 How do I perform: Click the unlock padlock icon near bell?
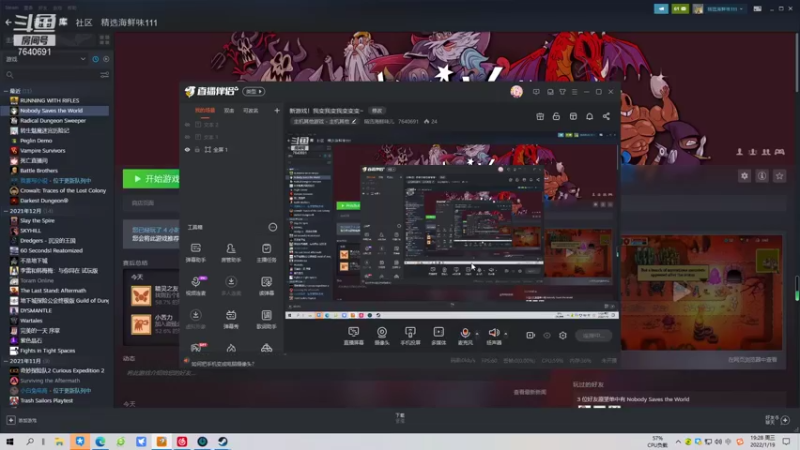(x=556, y=116)
